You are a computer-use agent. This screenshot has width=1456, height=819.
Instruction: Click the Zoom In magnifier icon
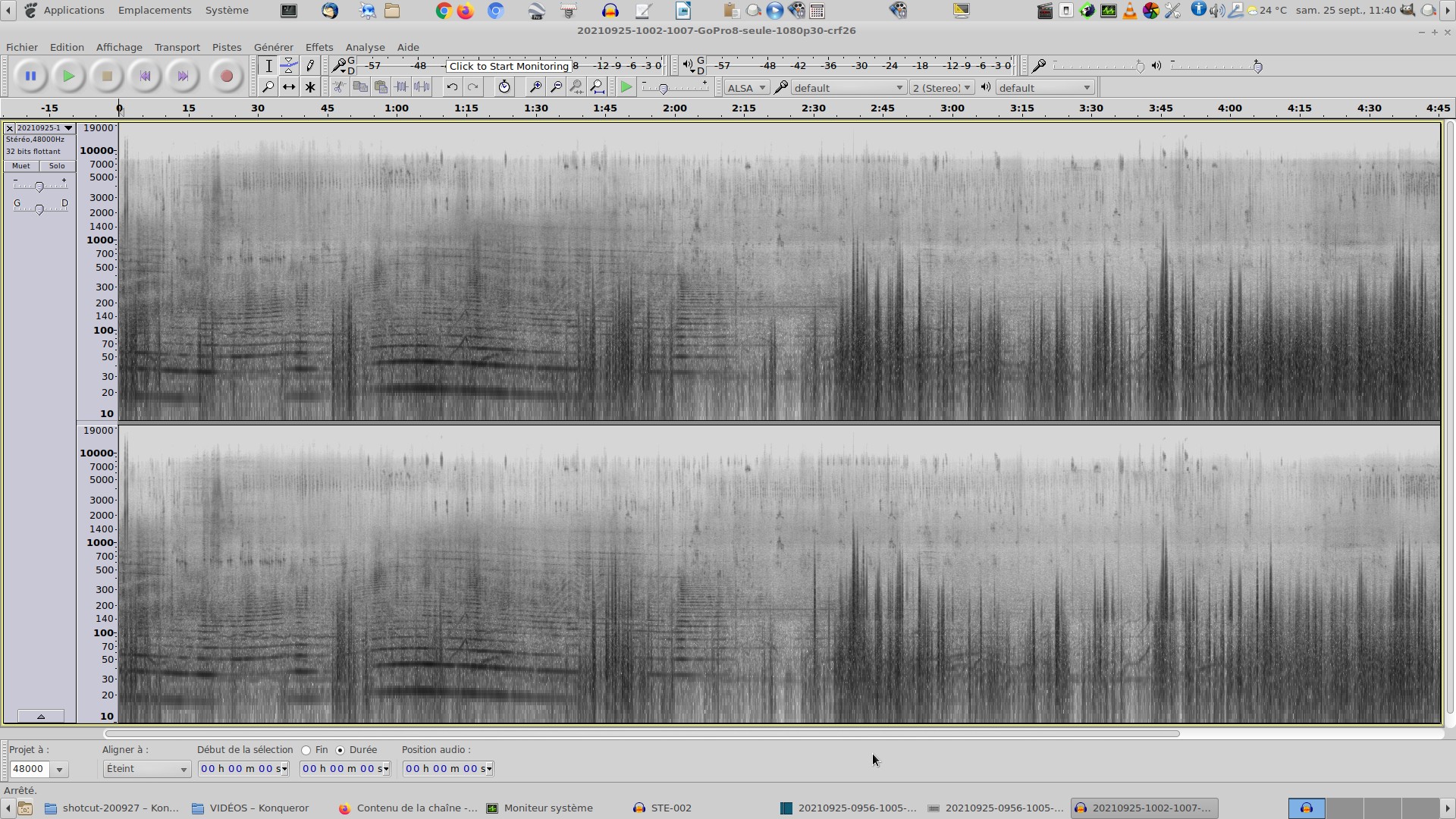[535, 87]
